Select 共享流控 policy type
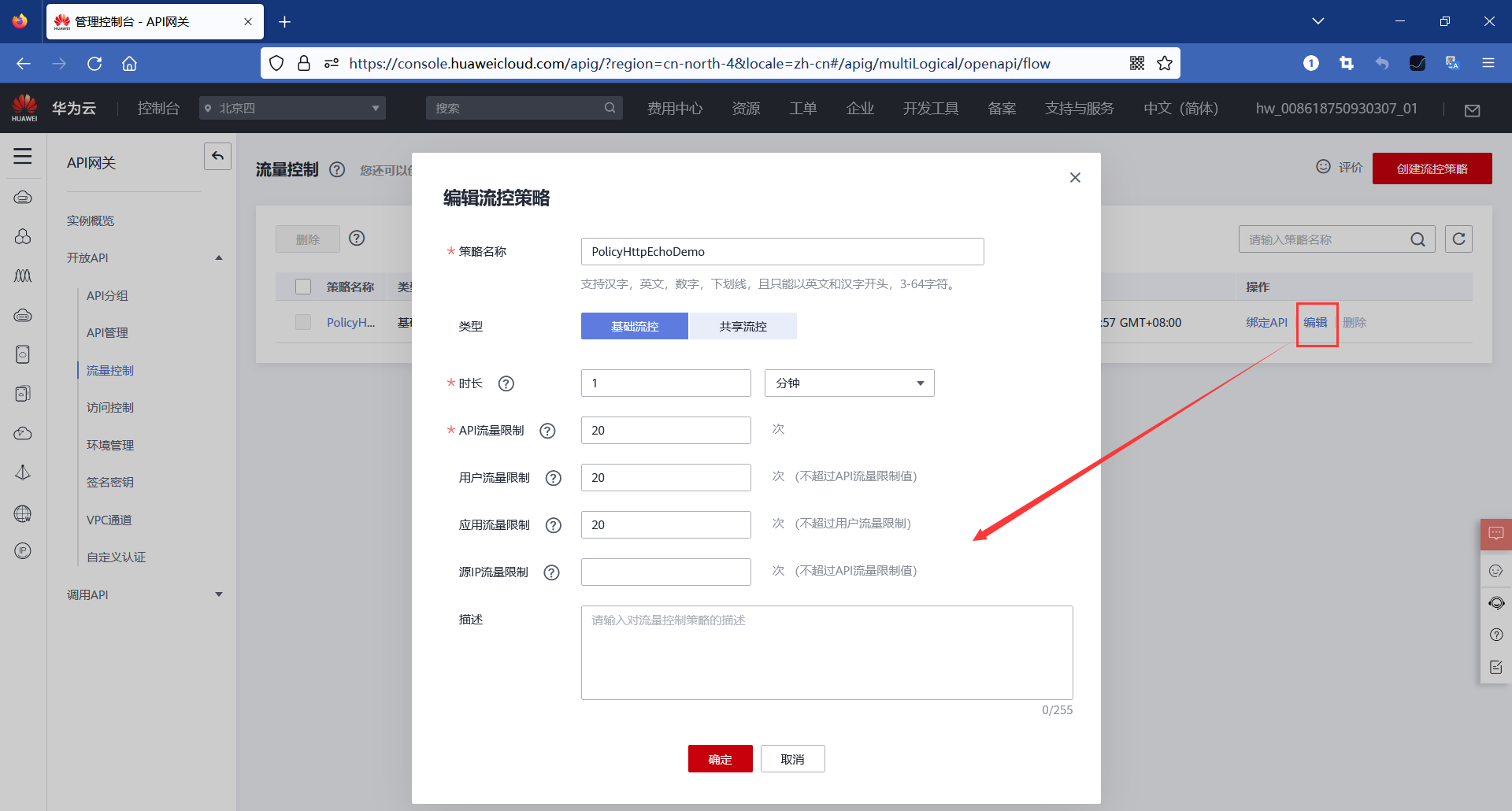 (x=743, y=326)
